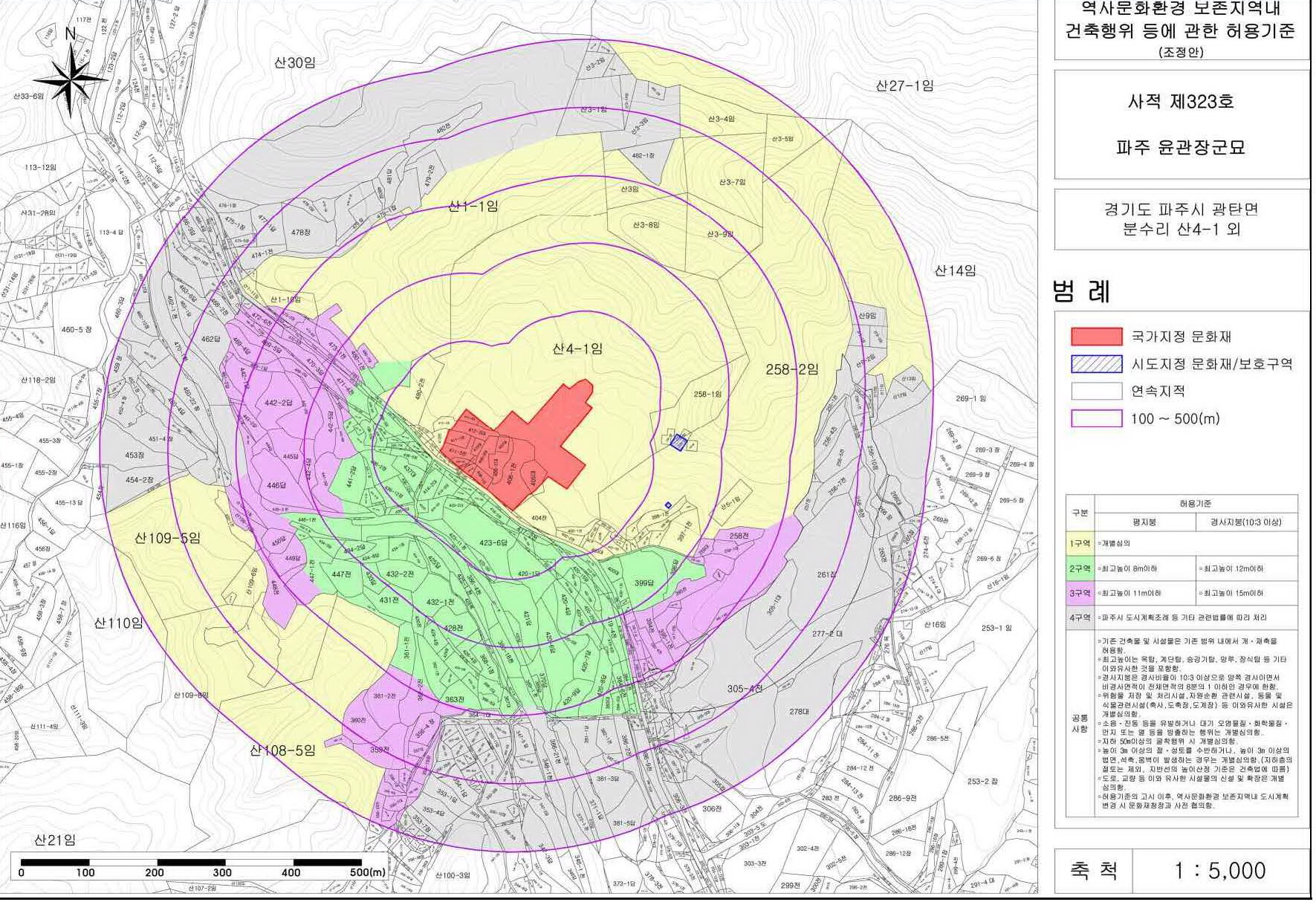The image size is (1316, 902).
Task: Select the gray 4구역 cell in table
Action: pos(1080,617)
